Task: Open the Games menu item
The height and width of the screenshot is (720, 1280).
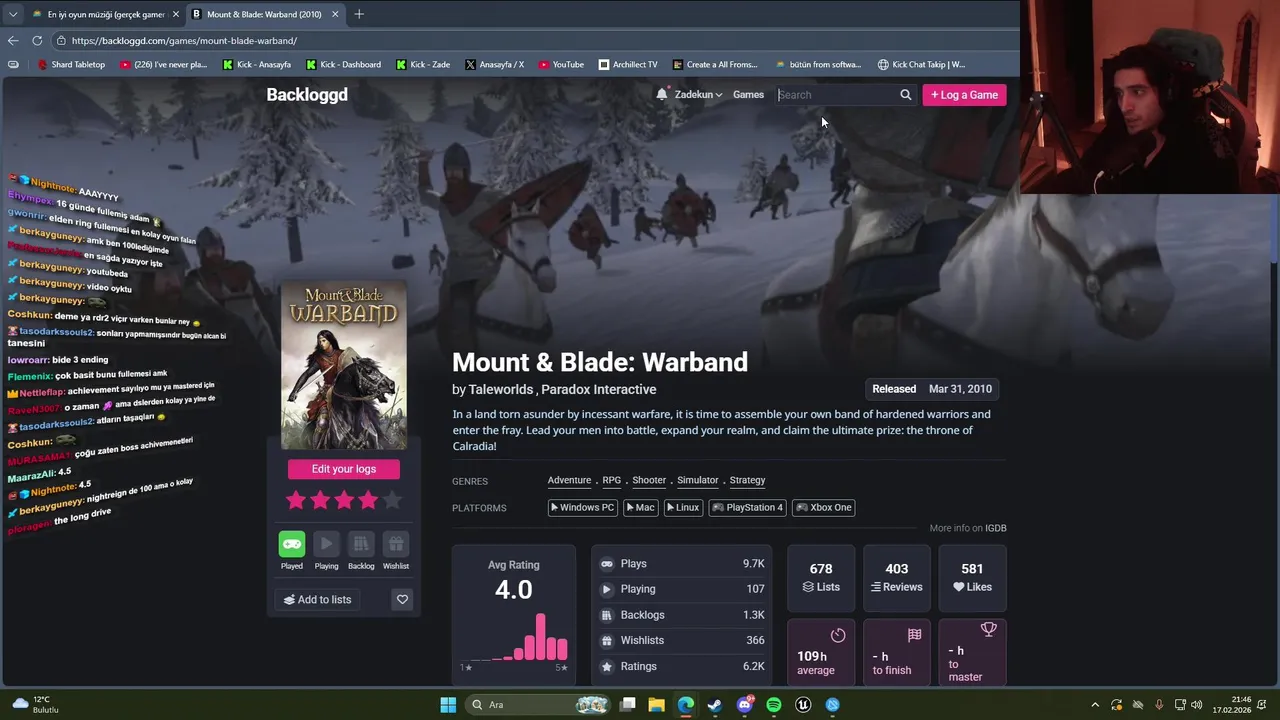Action: point(748,95)
